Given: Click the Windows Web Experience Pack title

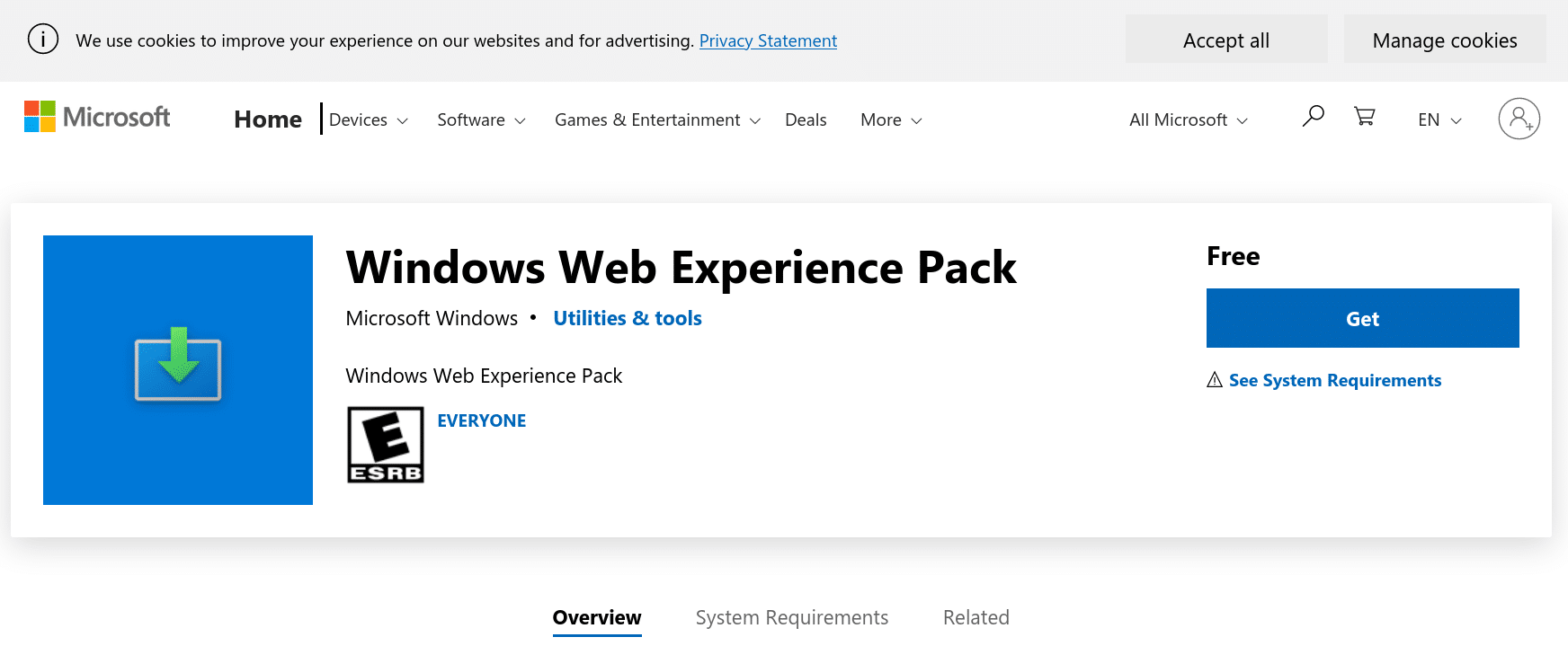Looking at the screenshot, I should pos(682,267).
